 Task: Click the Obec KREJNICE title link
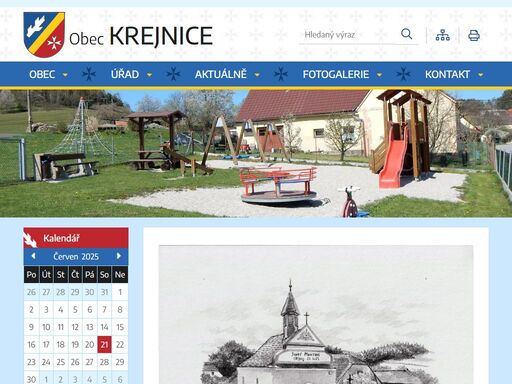tap(141, 36)
